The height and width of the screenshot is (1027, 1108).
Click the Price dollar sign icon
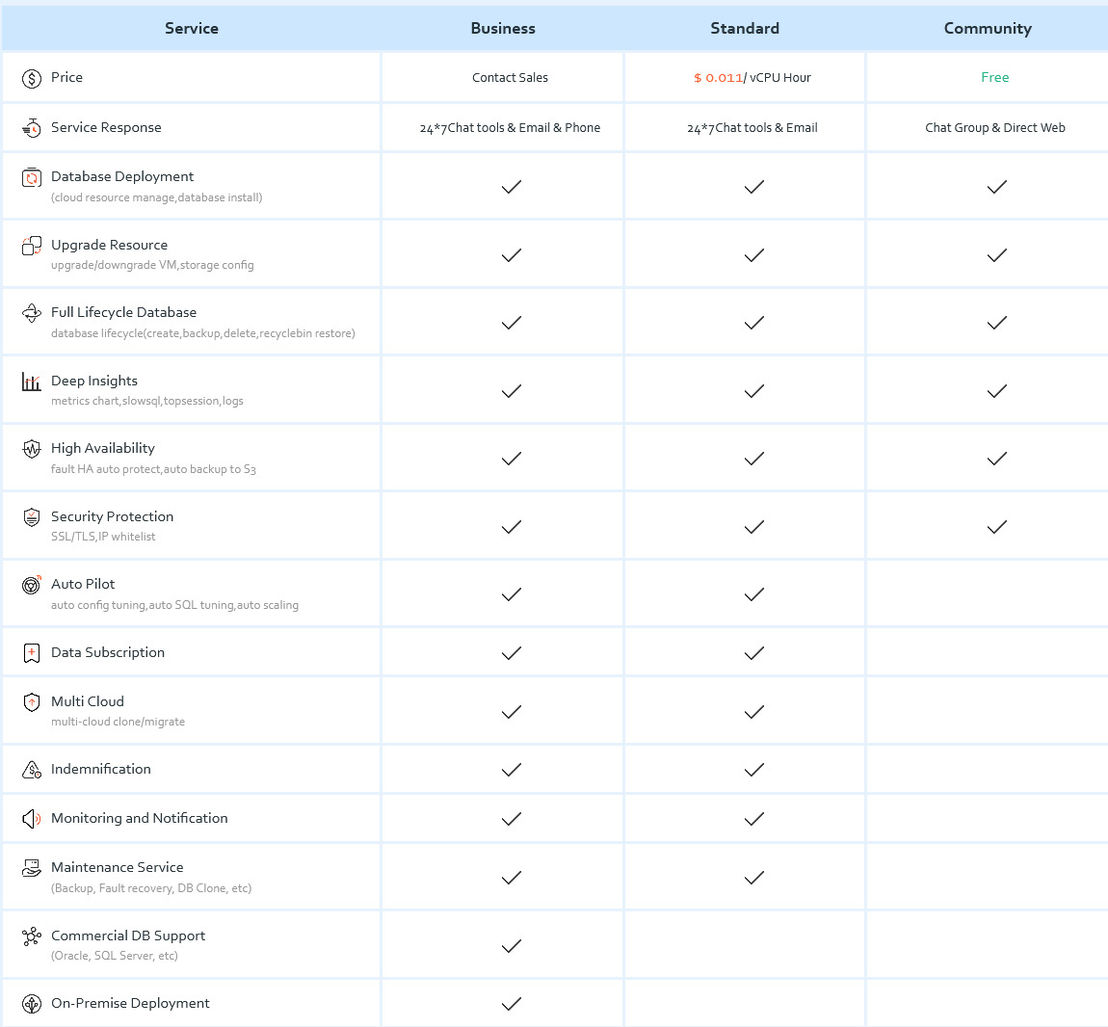[x=31, y=78]
